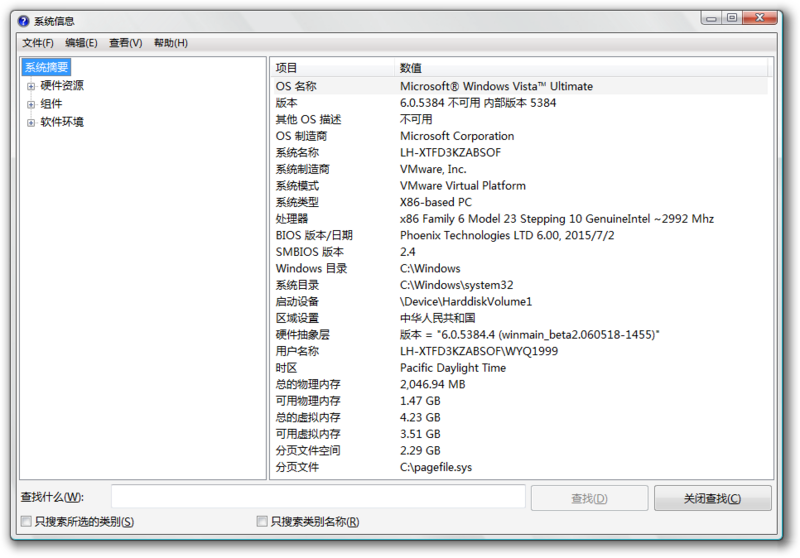Select the 处理器 row label
Screen dimensions: 800x558
[292, 219]
